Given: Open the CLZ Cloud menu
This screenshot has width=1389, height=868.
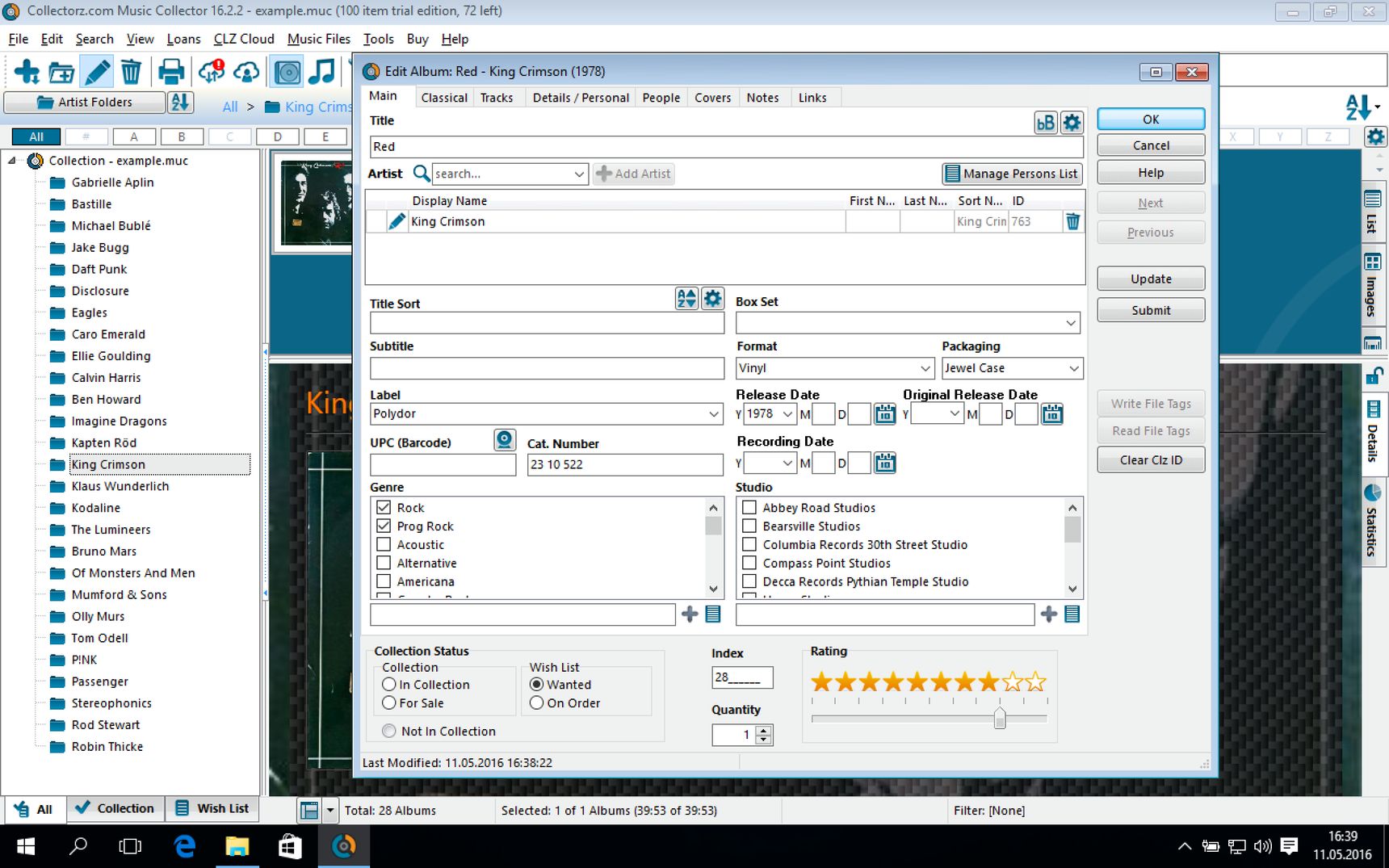Looking at the screenshot, I should coord(244,39).
